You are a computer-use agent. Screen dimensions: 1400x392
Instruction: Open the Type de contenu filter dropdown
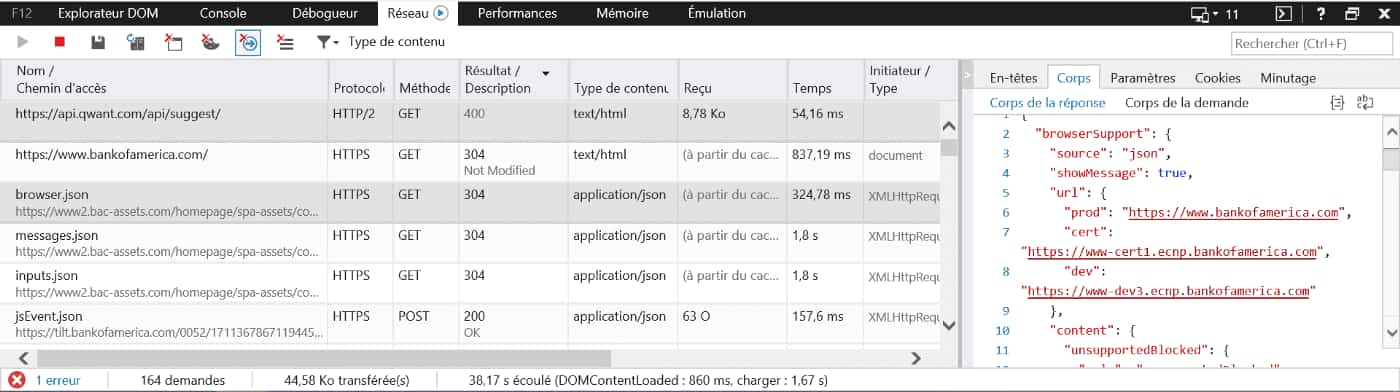[380, 42]
